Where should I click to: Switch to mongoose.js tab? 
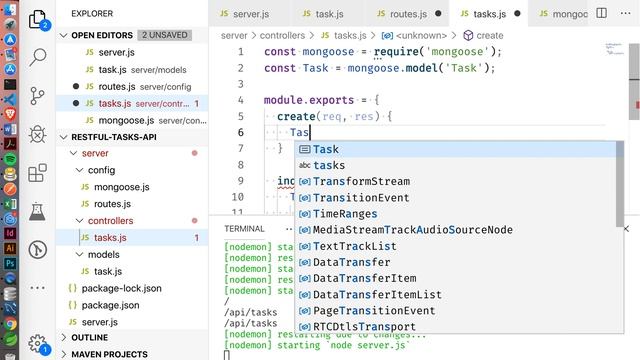[x=563, y=13]
